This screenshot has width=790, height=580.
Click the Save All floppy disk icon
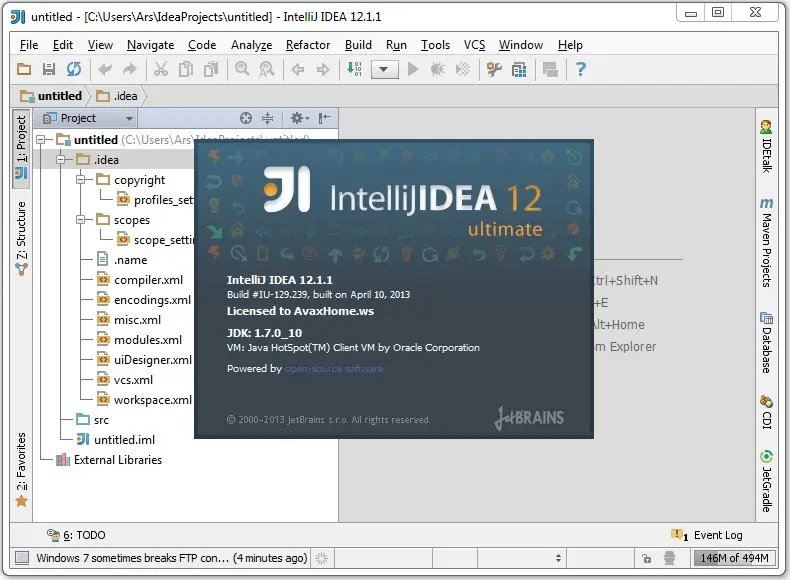49,69
